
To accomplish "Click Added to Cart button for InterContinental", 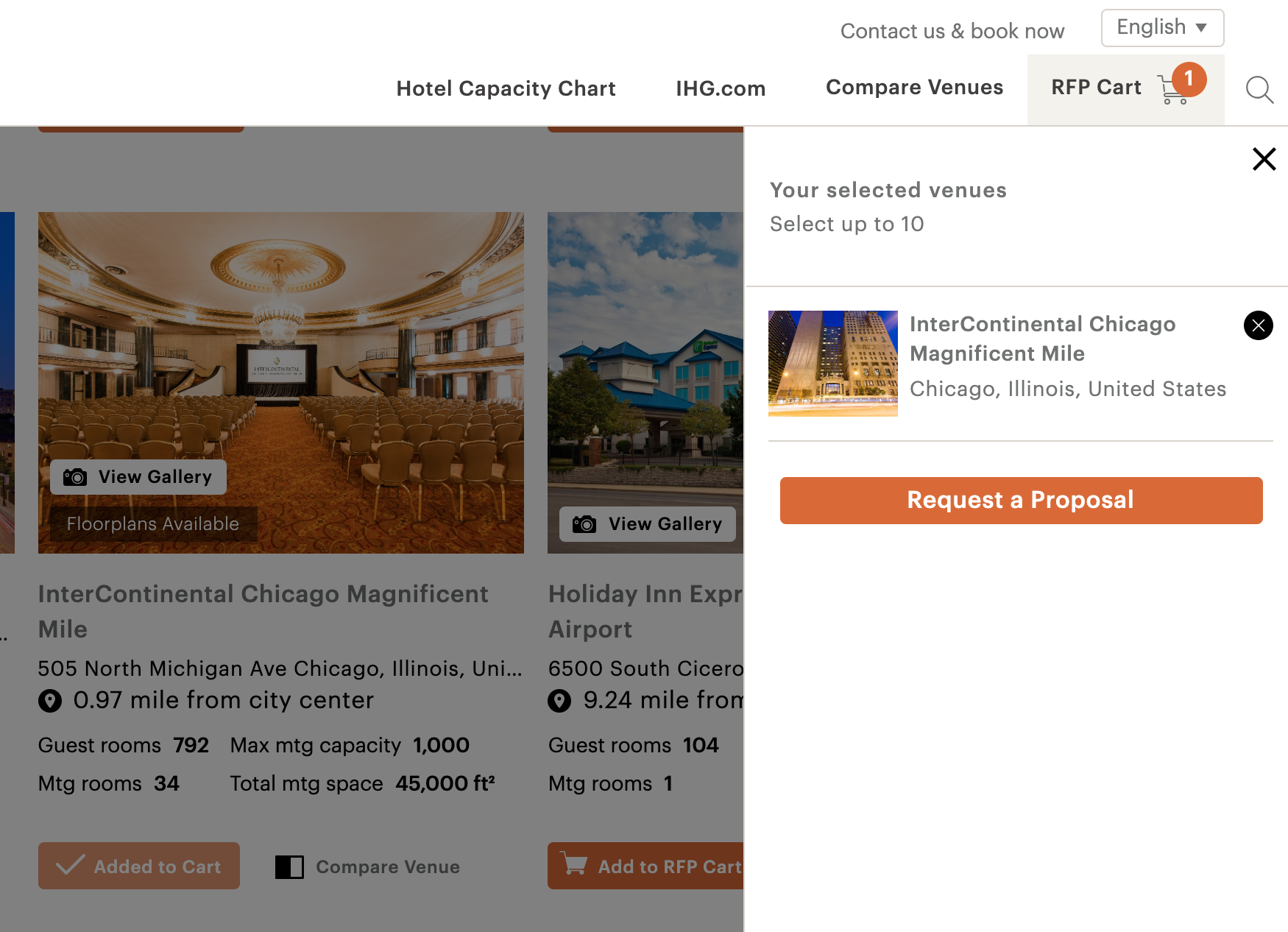I will click(139, 866).
